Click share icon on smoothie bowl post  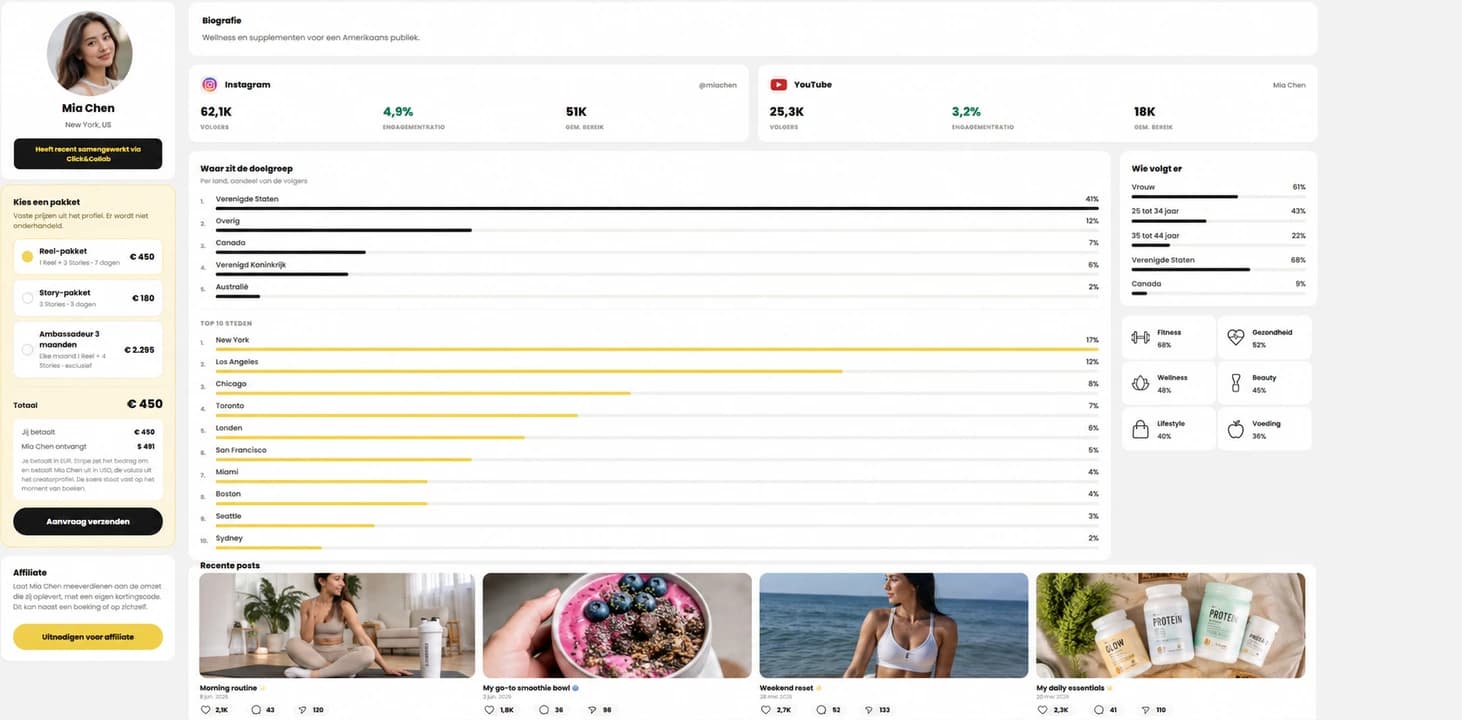[592, 710]
